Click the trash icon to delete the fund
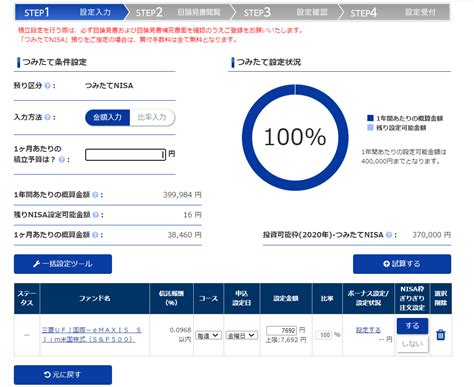Viewport: 474px width, 387px height. [x=441, y=334]
